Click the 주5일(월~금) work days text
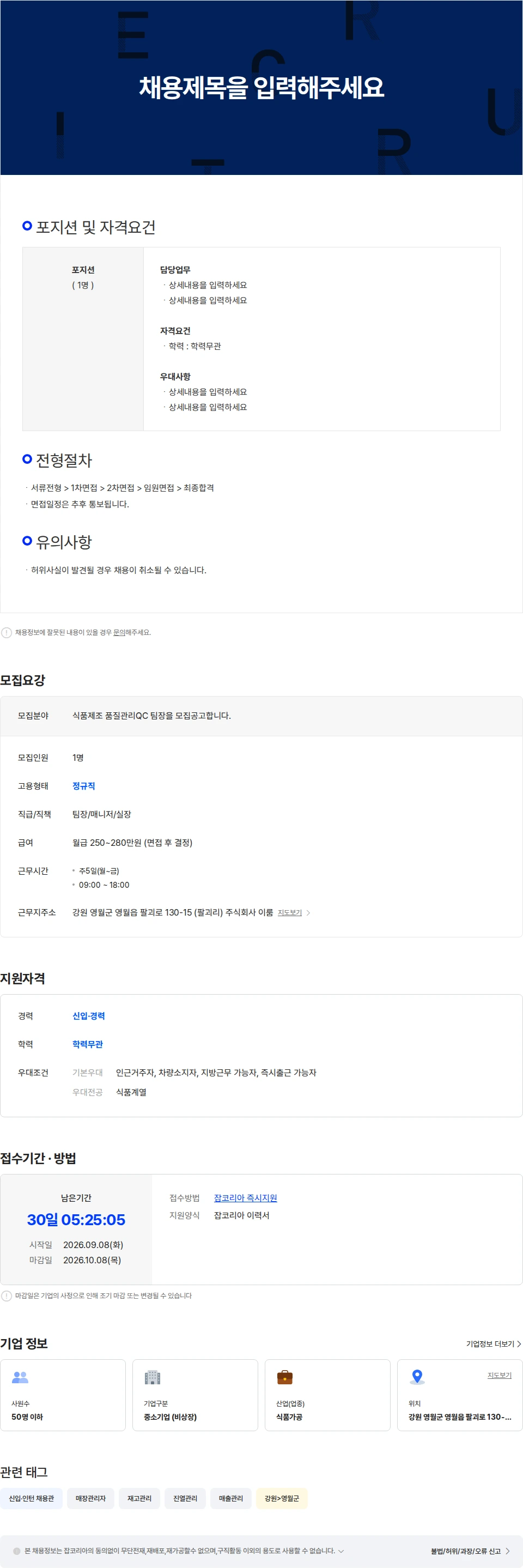The height and width of the screenshot is (1568, 523). [99, 871]
